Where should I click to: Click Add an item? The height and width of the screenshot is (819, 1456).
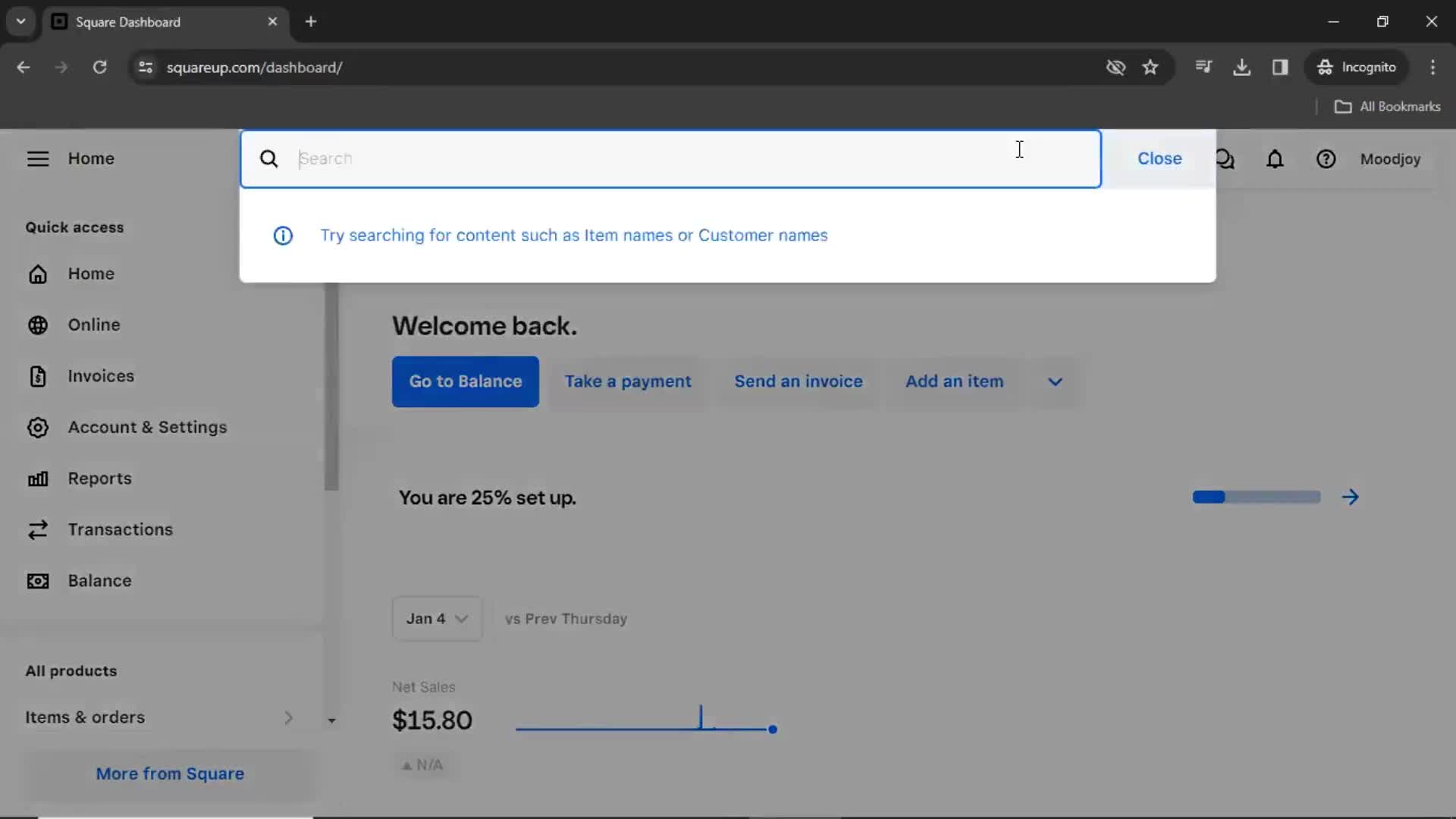coord(954,381)
